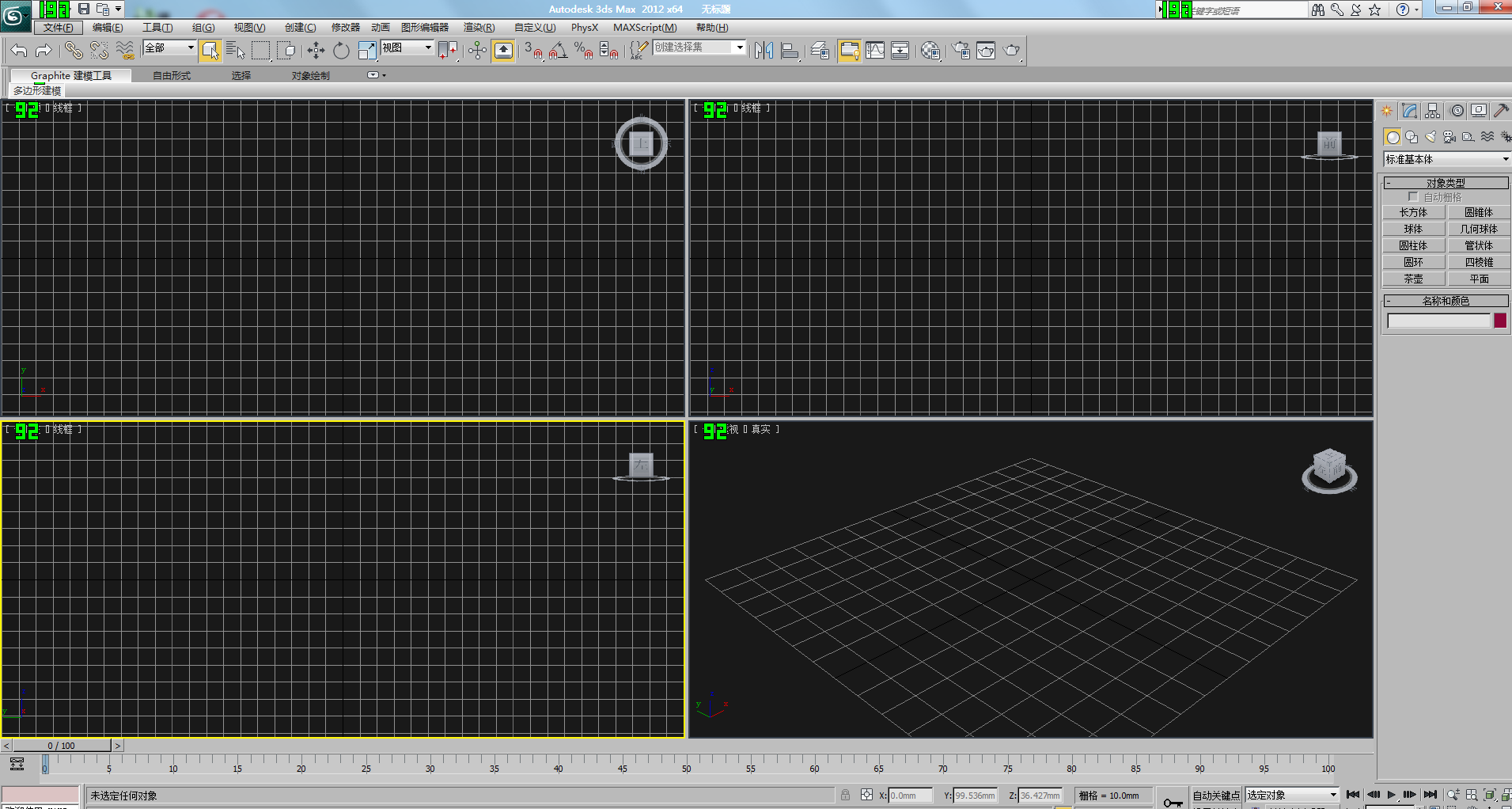The image size is (1512, 809).
Task: Open the 渲染(R) menu
Action: (479, 27)
